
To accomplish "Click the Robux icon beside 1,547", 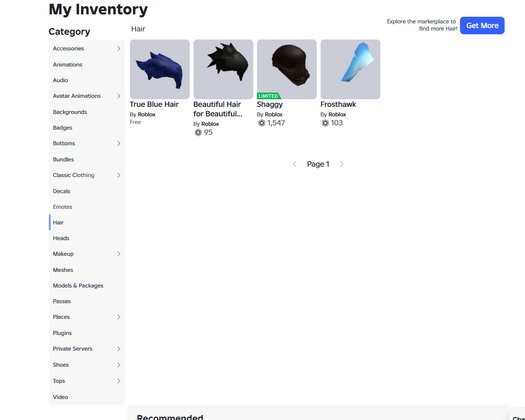I will pyautogui.click(x=261, y=123).
